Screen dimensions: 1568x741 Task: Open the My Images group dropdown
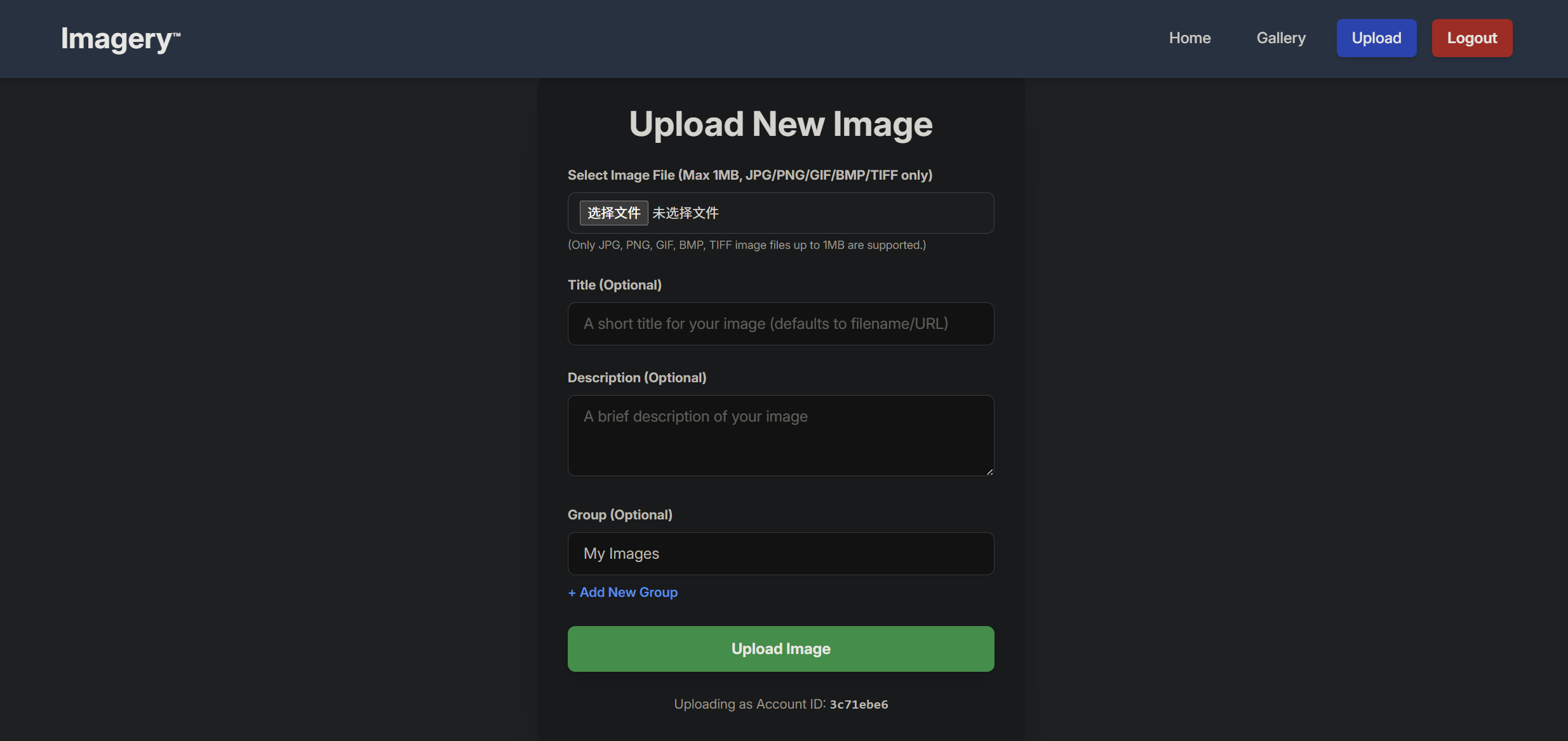780,554
